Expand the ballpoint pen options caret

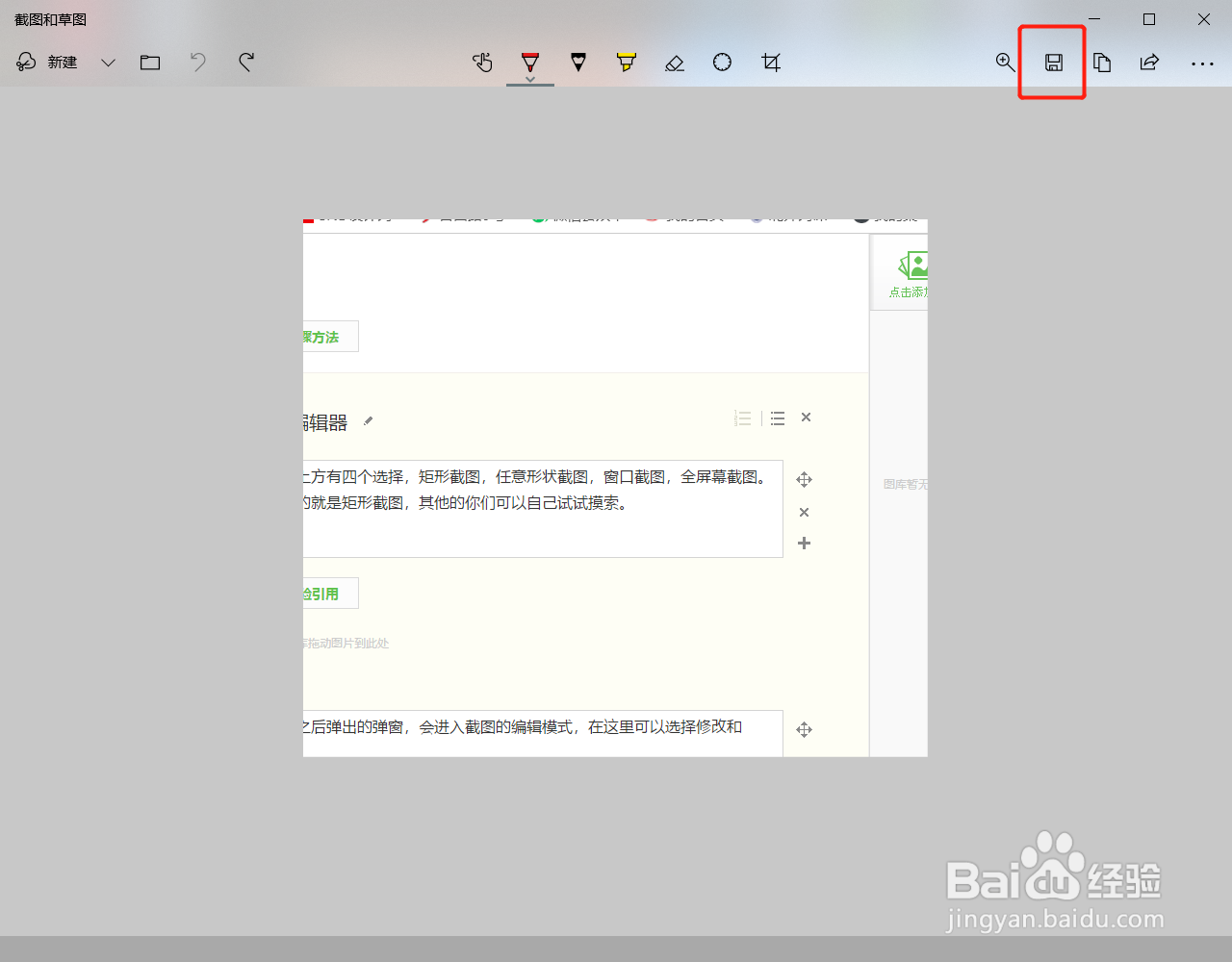tap(530, 77)
